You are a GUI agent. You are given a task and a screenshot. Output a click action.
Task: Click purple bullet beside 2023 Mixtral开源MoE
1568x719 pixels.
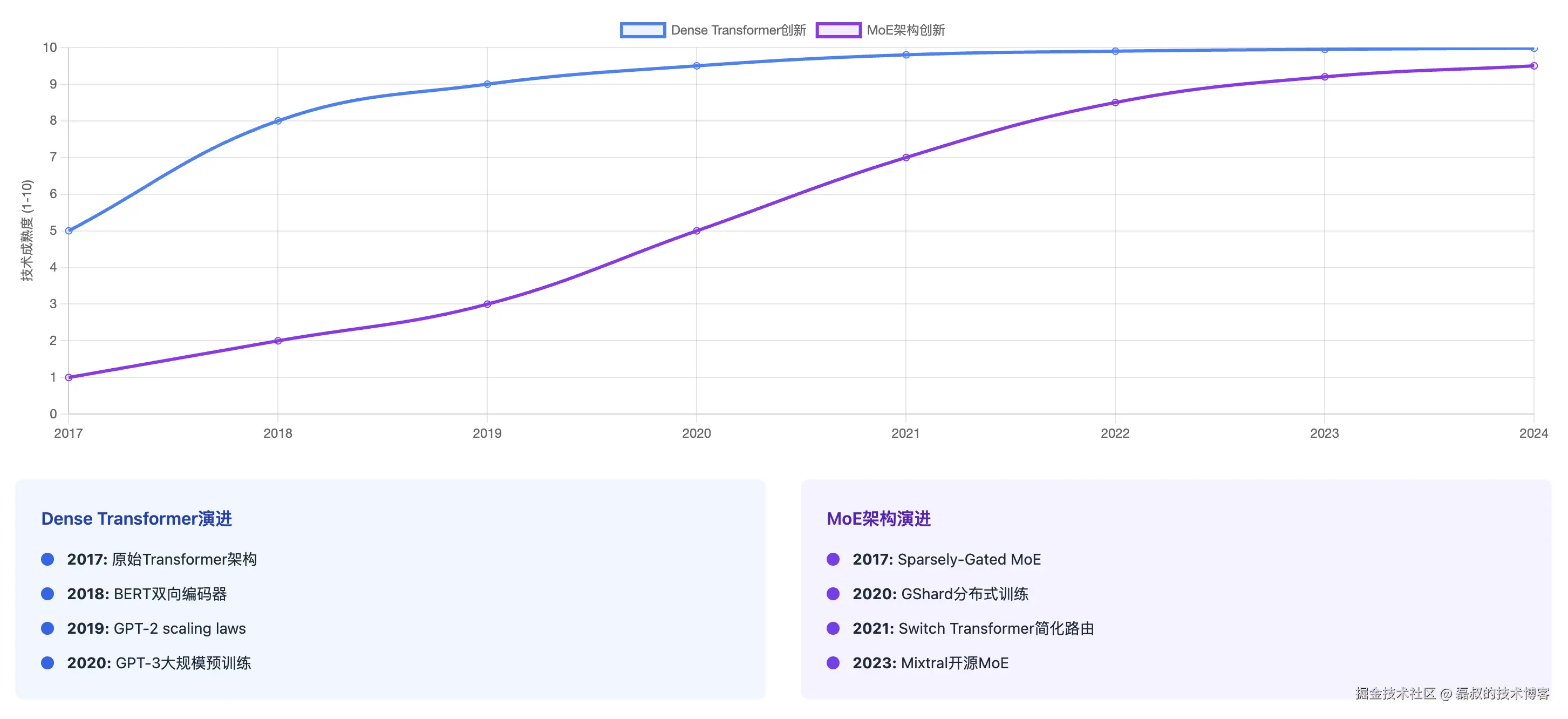click(833, 662)
